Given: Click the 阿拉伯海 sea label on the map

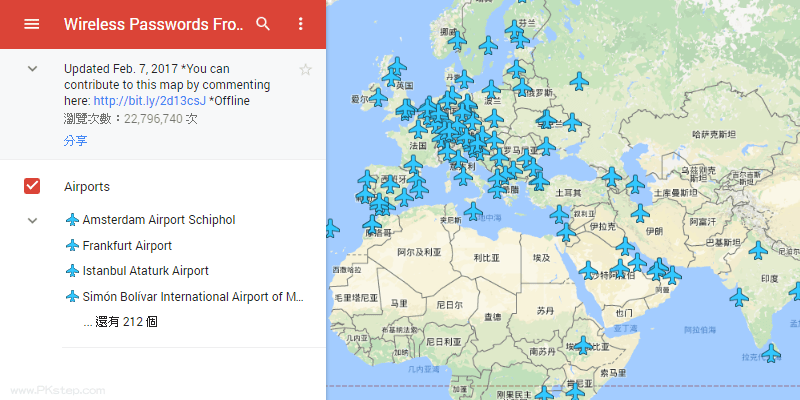Looking at the screenshot, I should (700, 330).
